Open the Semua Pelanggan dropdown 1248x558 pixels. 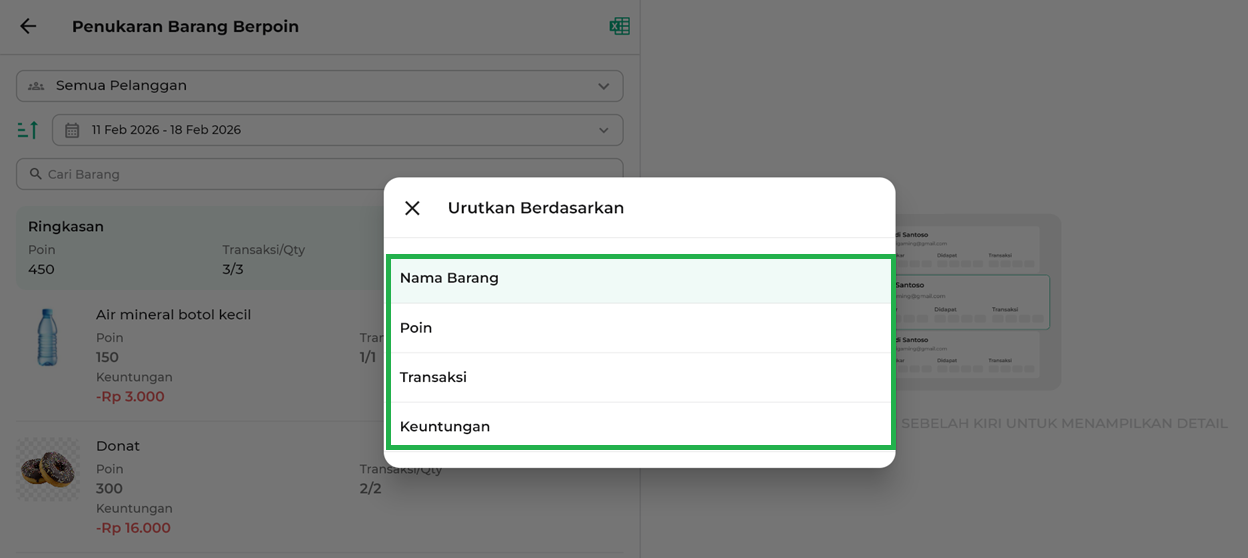320,86
